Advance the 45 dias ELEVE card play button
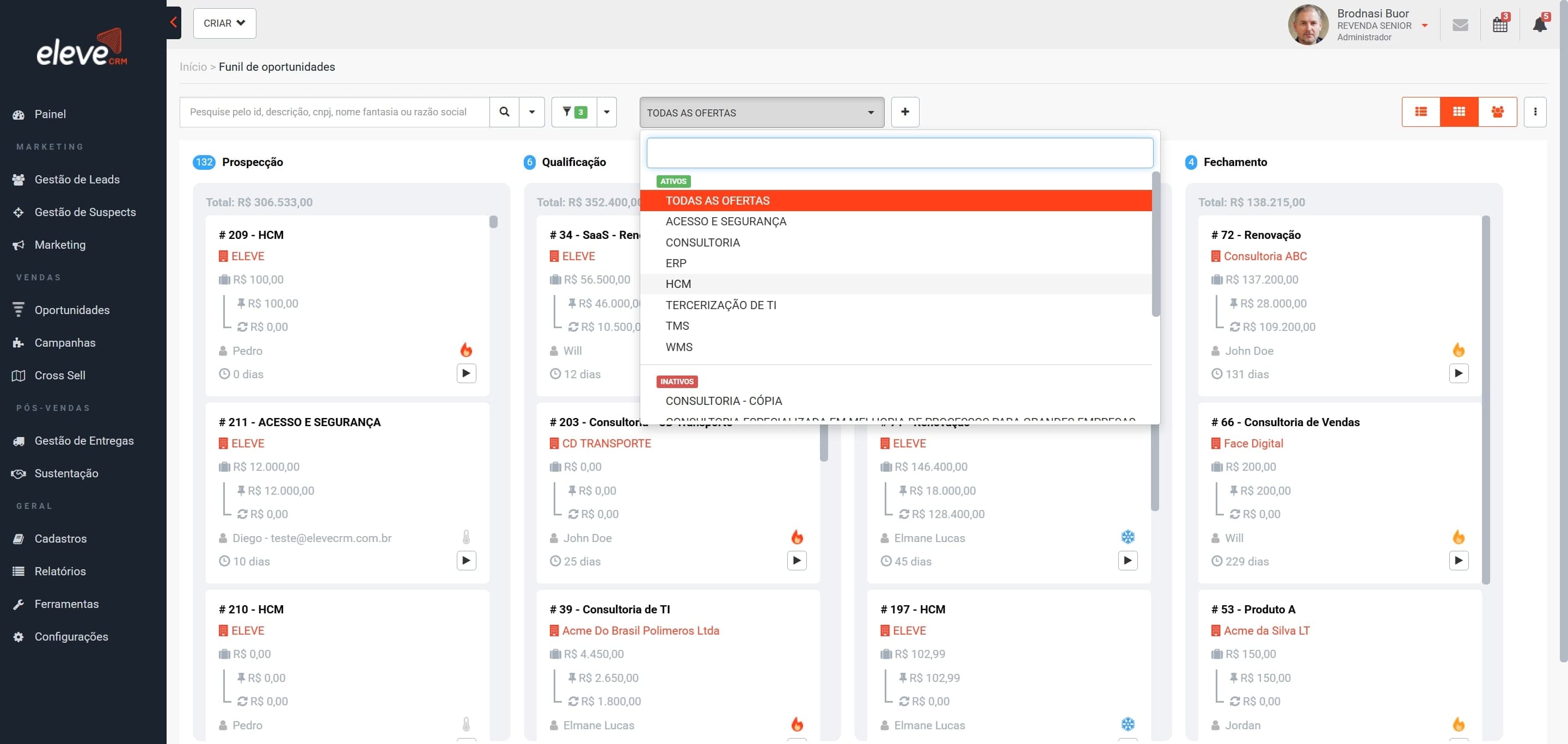The height and width of the screenshot is (744, 1568). pos(1128,561)
